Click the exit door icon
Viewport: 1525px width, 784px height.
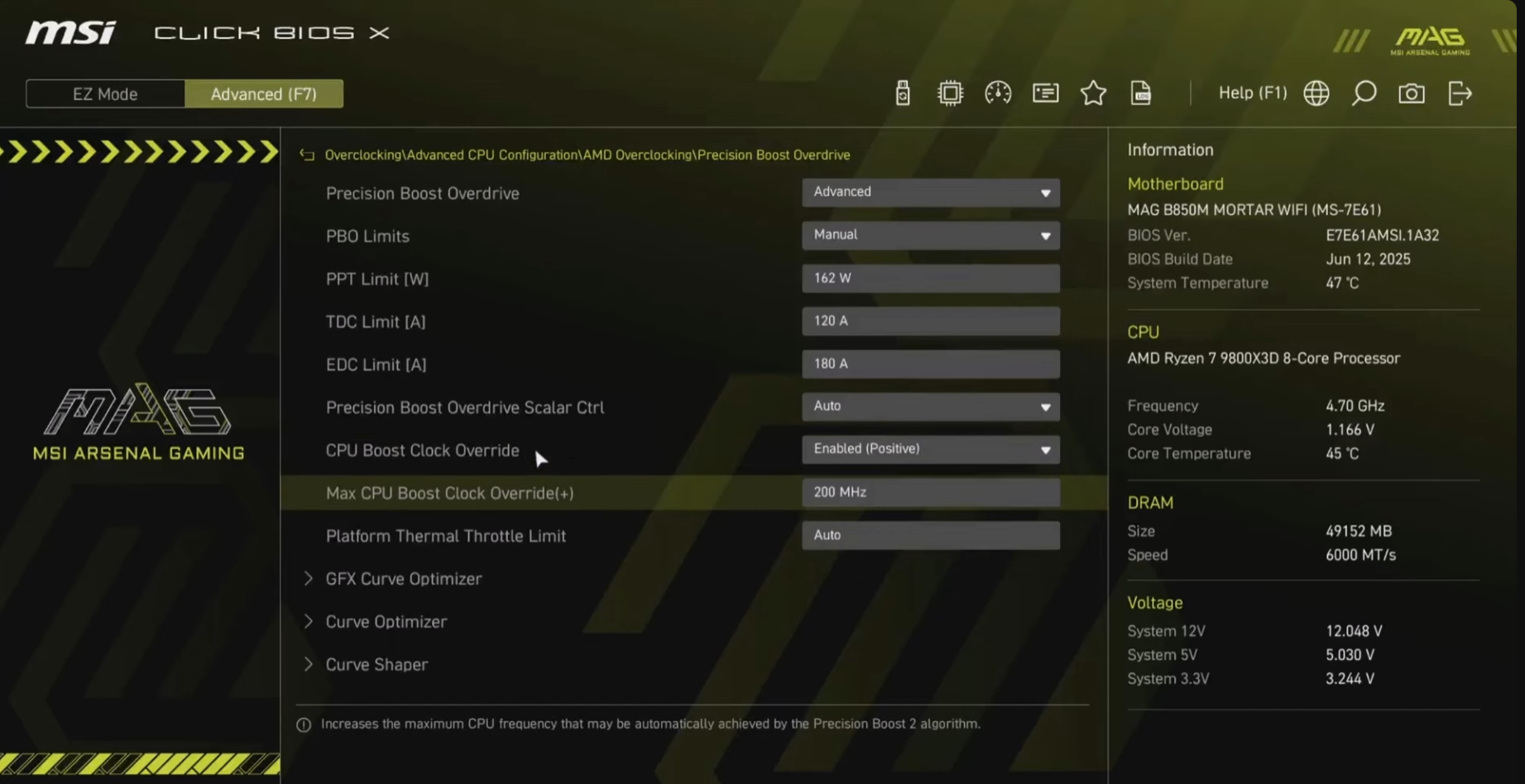pyautogui.click(x=1460, y=93)
